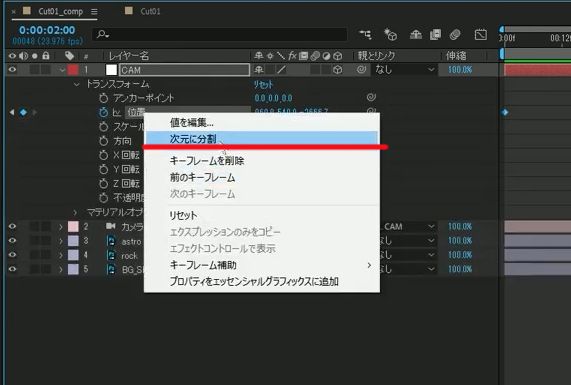The height and width of the screenshot is (385, 571).
Task: Open the Cut01_comp panel menu icon
Action: tap(94, 12)
